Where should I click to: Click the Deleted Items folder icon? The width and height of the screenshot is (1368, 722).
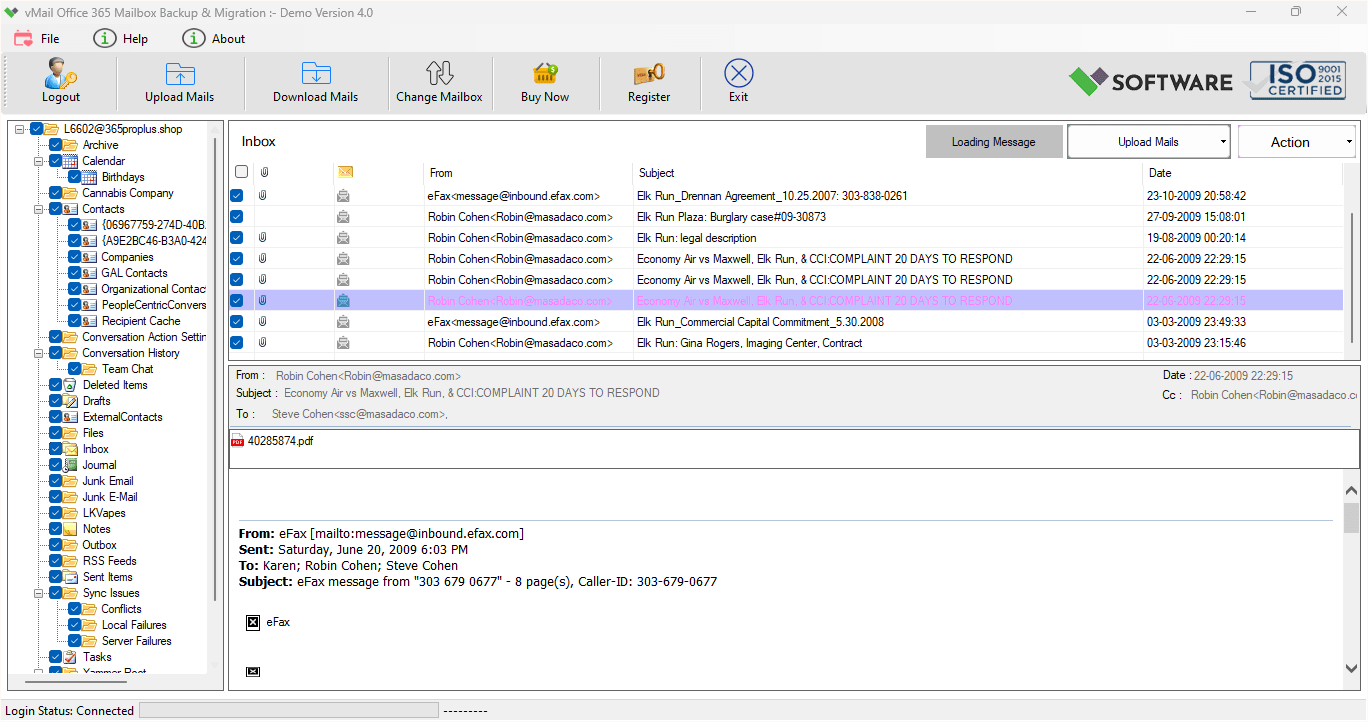pos(70,385)
